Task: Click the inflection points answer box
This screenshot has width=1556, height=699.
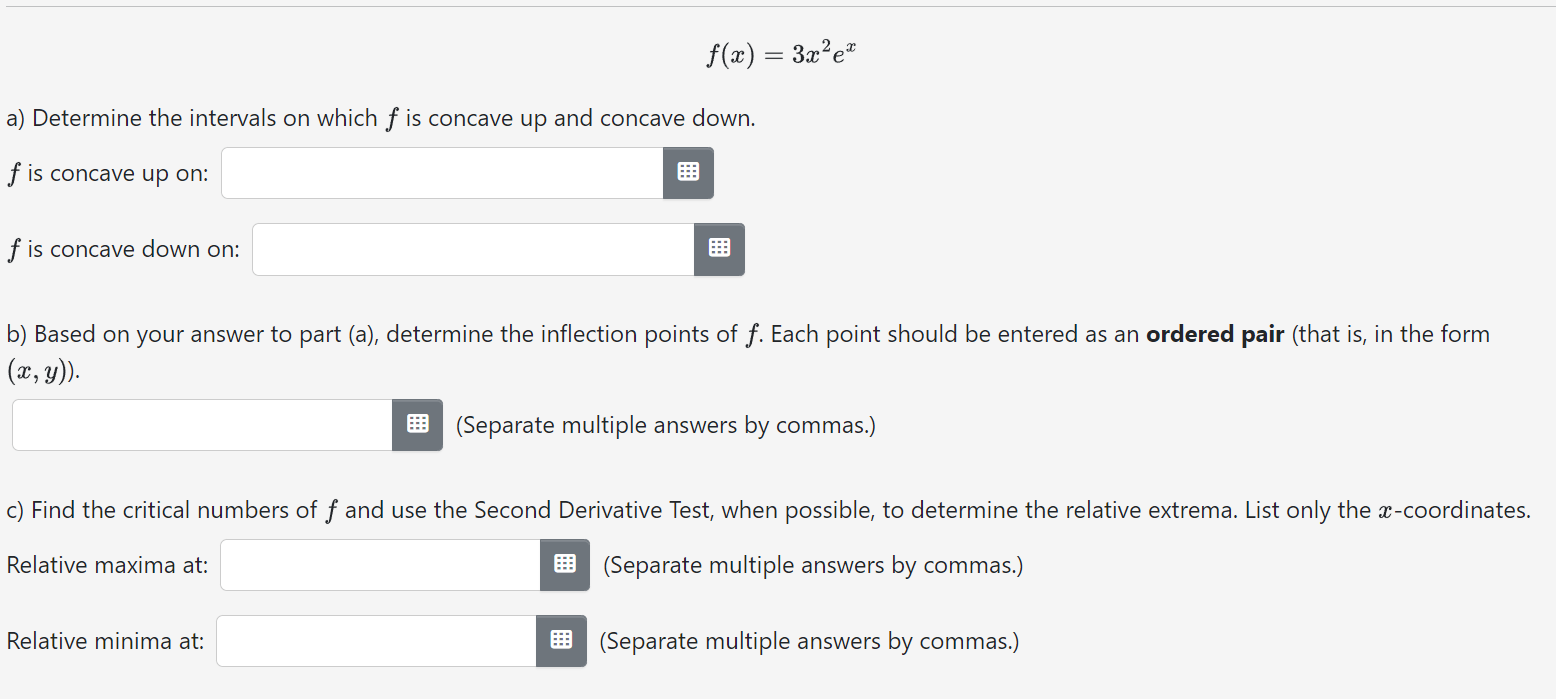Action: 200,424
